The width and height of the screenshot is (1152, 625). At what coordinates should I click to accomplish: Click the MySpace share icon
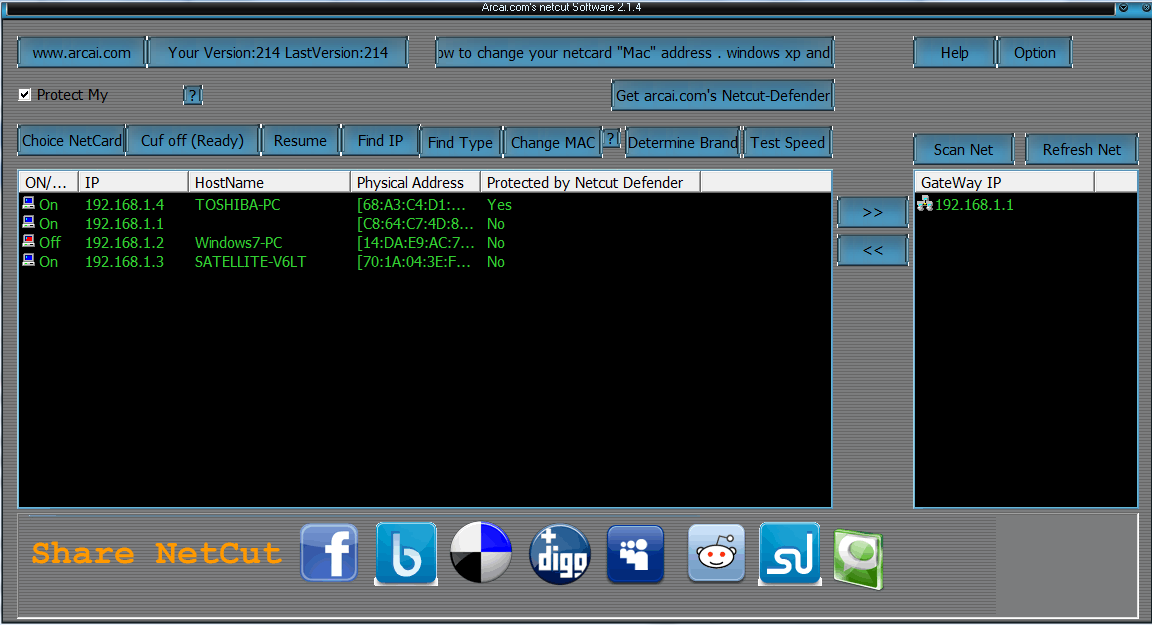pyautogui.click(x=636, y=554)
